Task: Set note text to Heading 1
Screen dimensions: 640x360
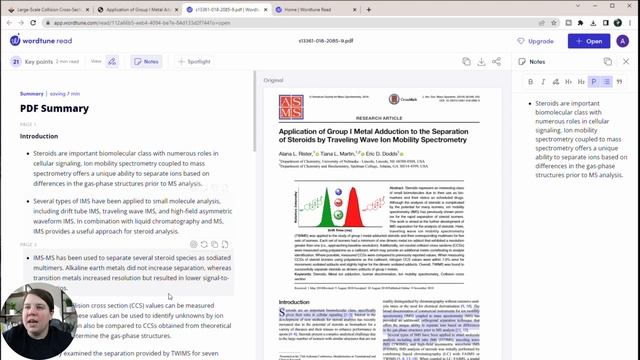Action: pyautogui.click(x=568, y=82)
